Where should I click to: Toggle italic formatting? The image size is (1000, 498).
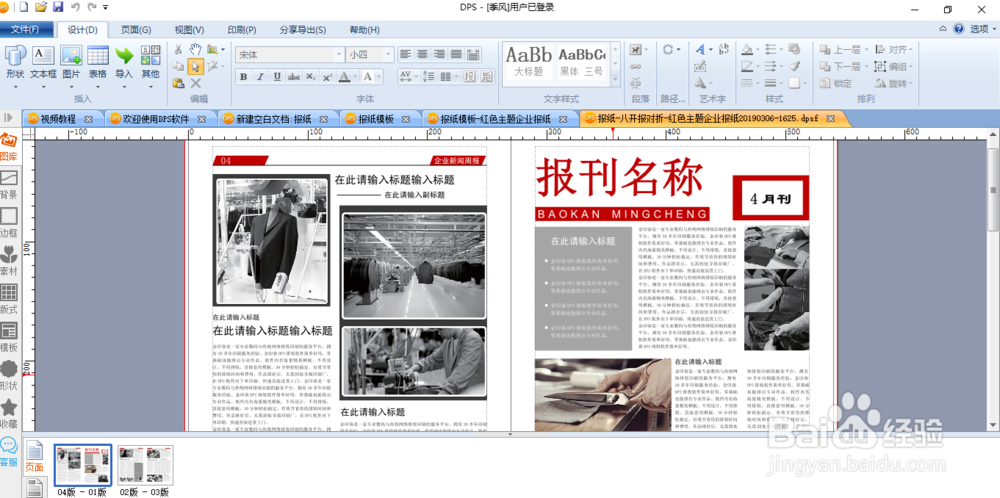260,77
